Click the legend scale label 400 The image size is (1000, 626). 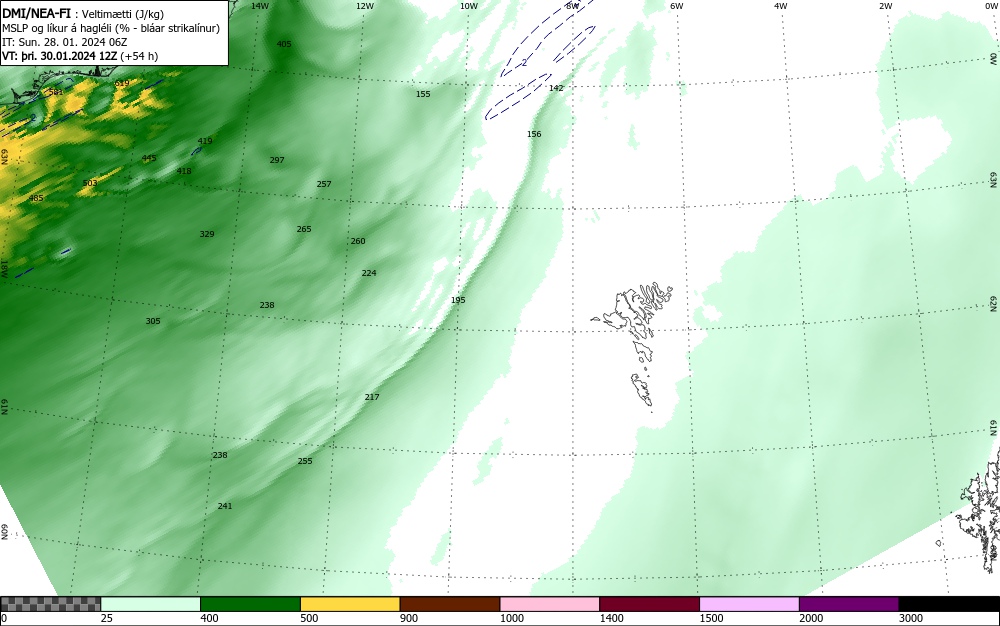[209, 618]
